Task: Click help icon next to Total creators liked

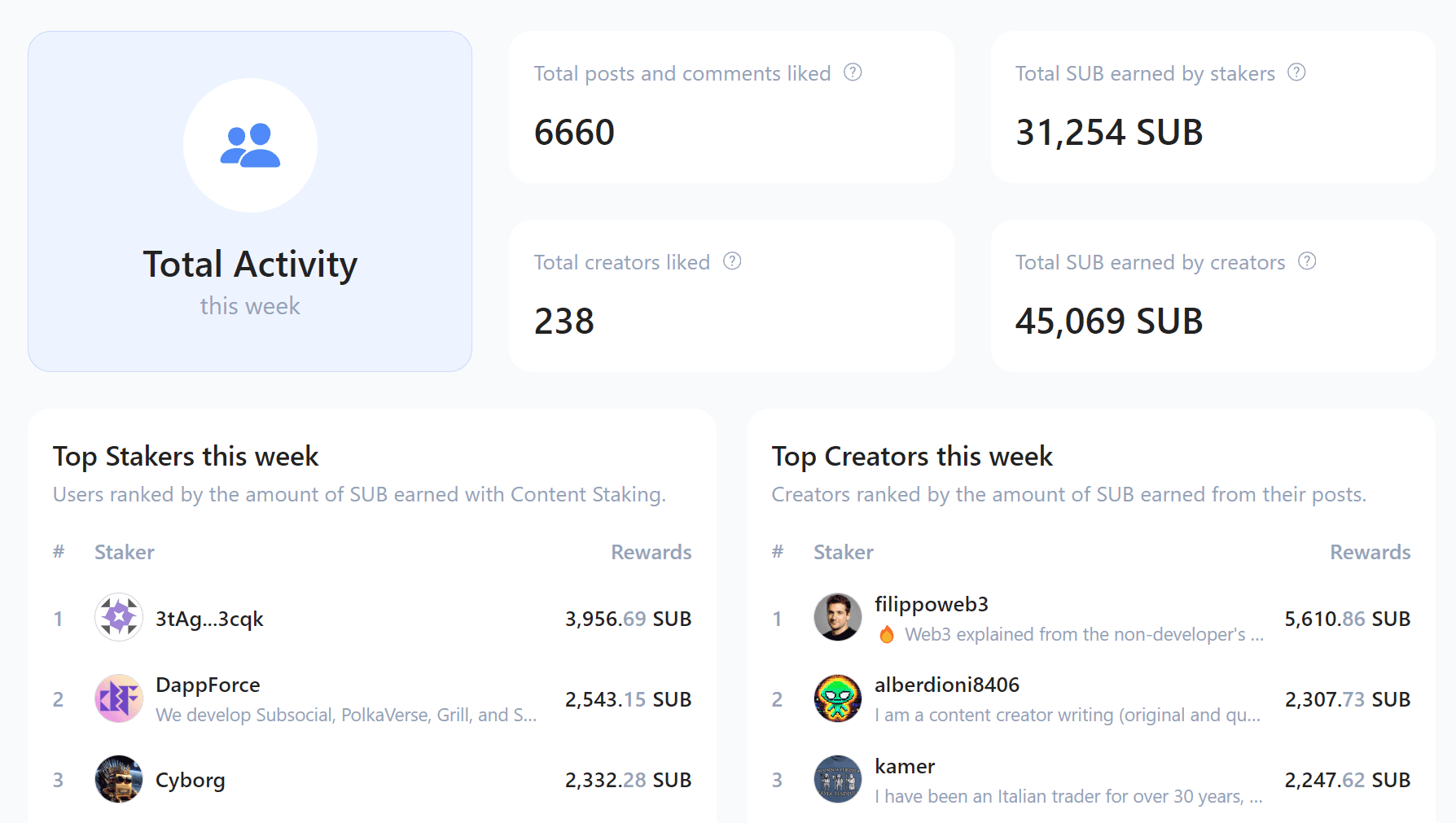Action: tap(732, 261)
